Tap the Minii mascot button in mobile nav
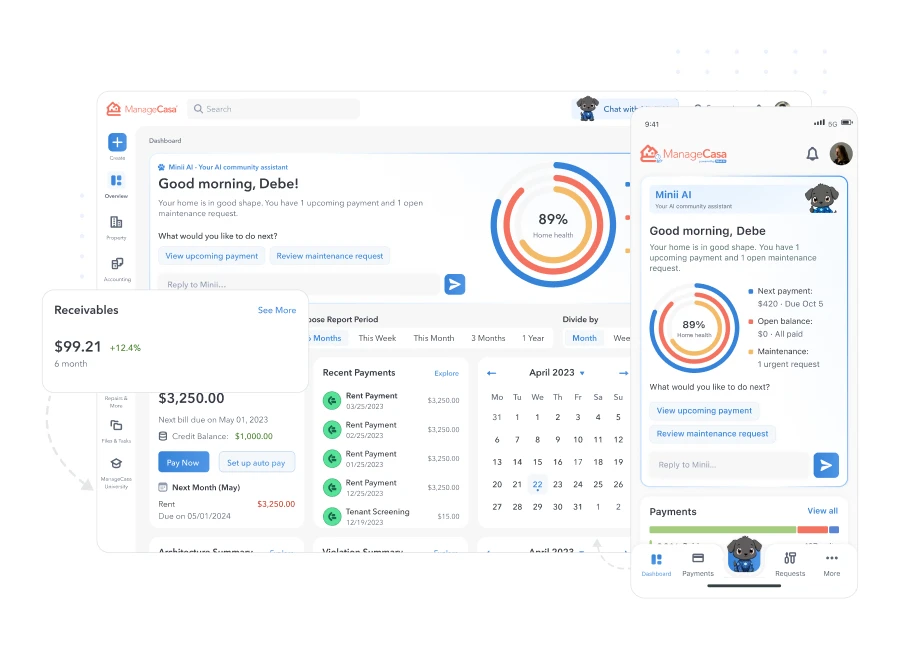Viewport: 900px width, 648px height. click(x=744, y=554)
